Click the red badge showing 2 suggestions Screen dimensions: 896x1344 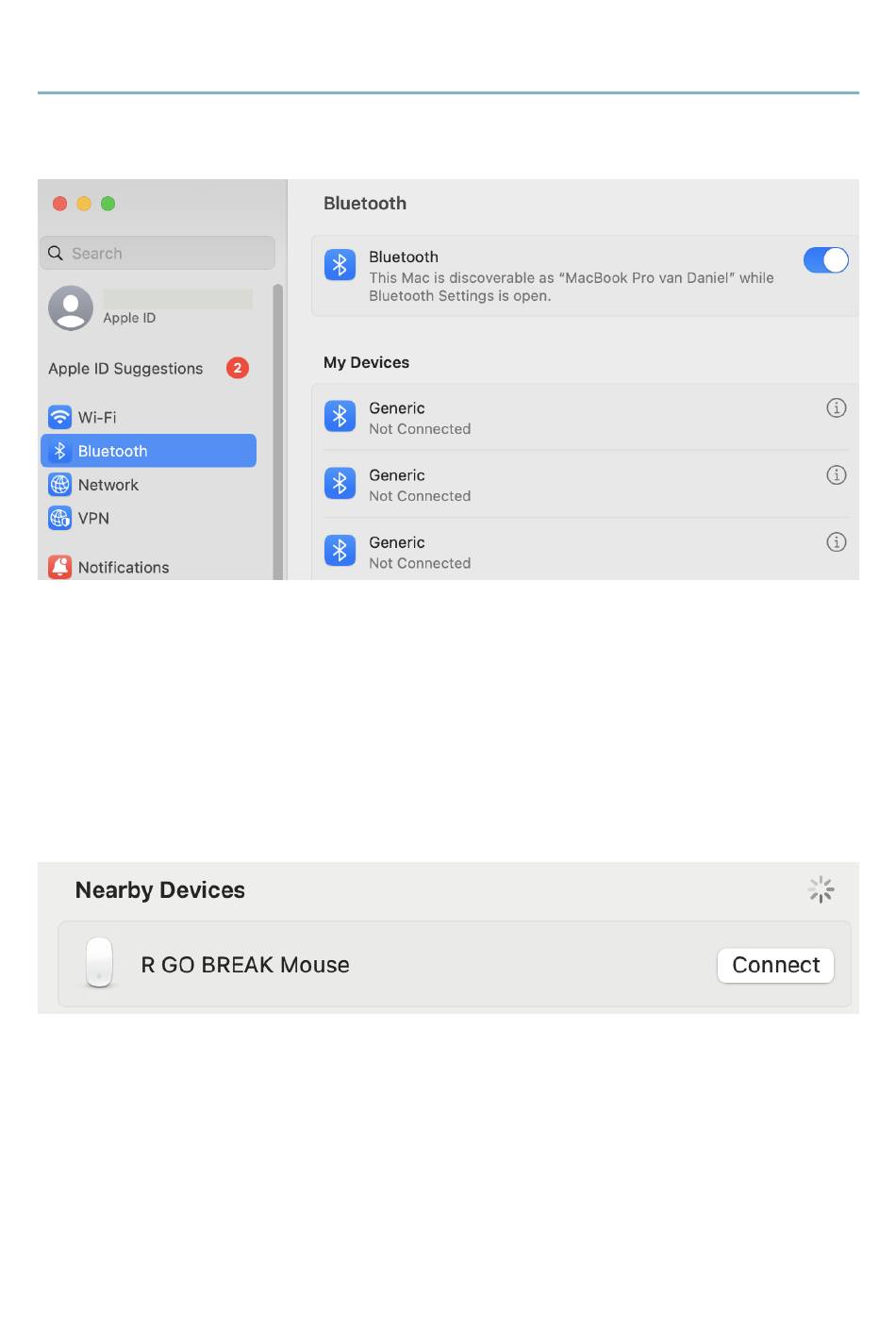click(x=238, y=368)
